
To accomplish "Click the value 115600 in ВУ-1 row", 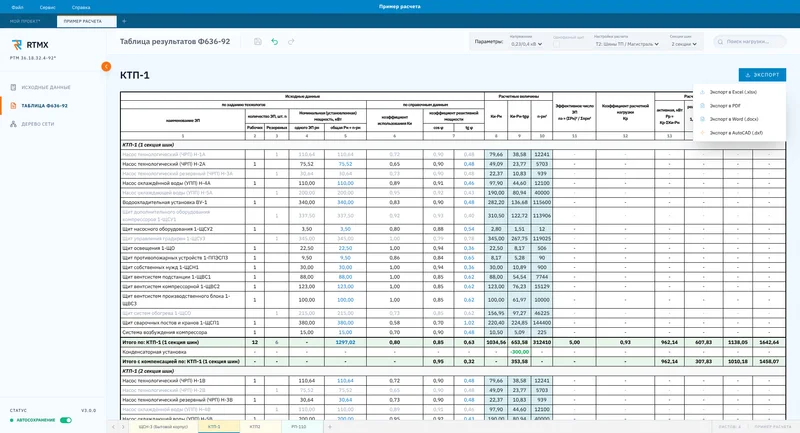I will pyautogui.click(x=542, y=202).
